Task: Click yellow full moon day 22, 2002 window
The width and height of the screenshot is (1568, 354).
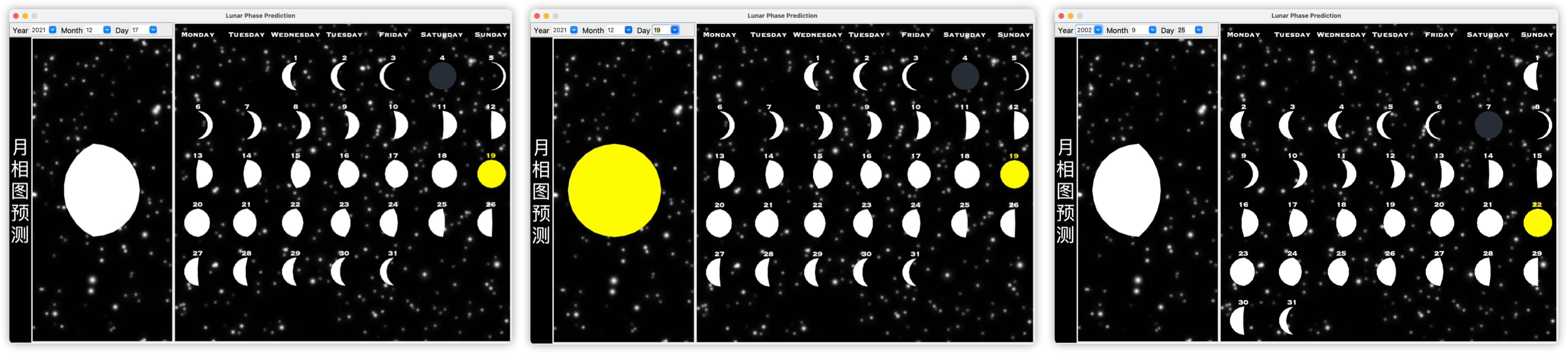Action: coord(1538,223)
